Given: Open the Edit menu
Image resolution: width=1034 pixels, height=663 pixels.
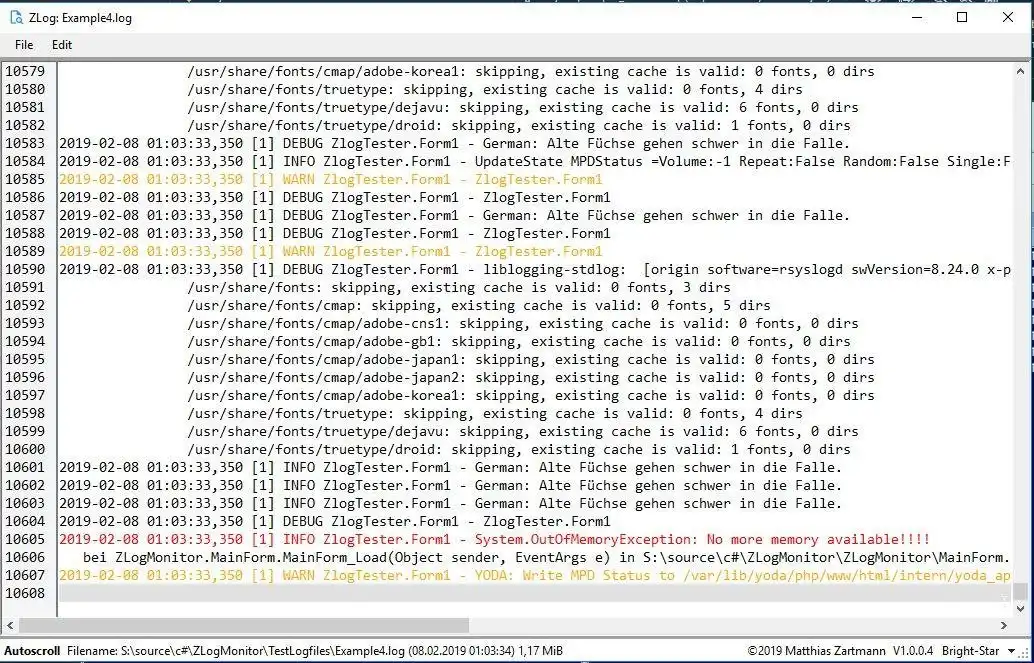Looking at the screenshot, I should (61, 45).
